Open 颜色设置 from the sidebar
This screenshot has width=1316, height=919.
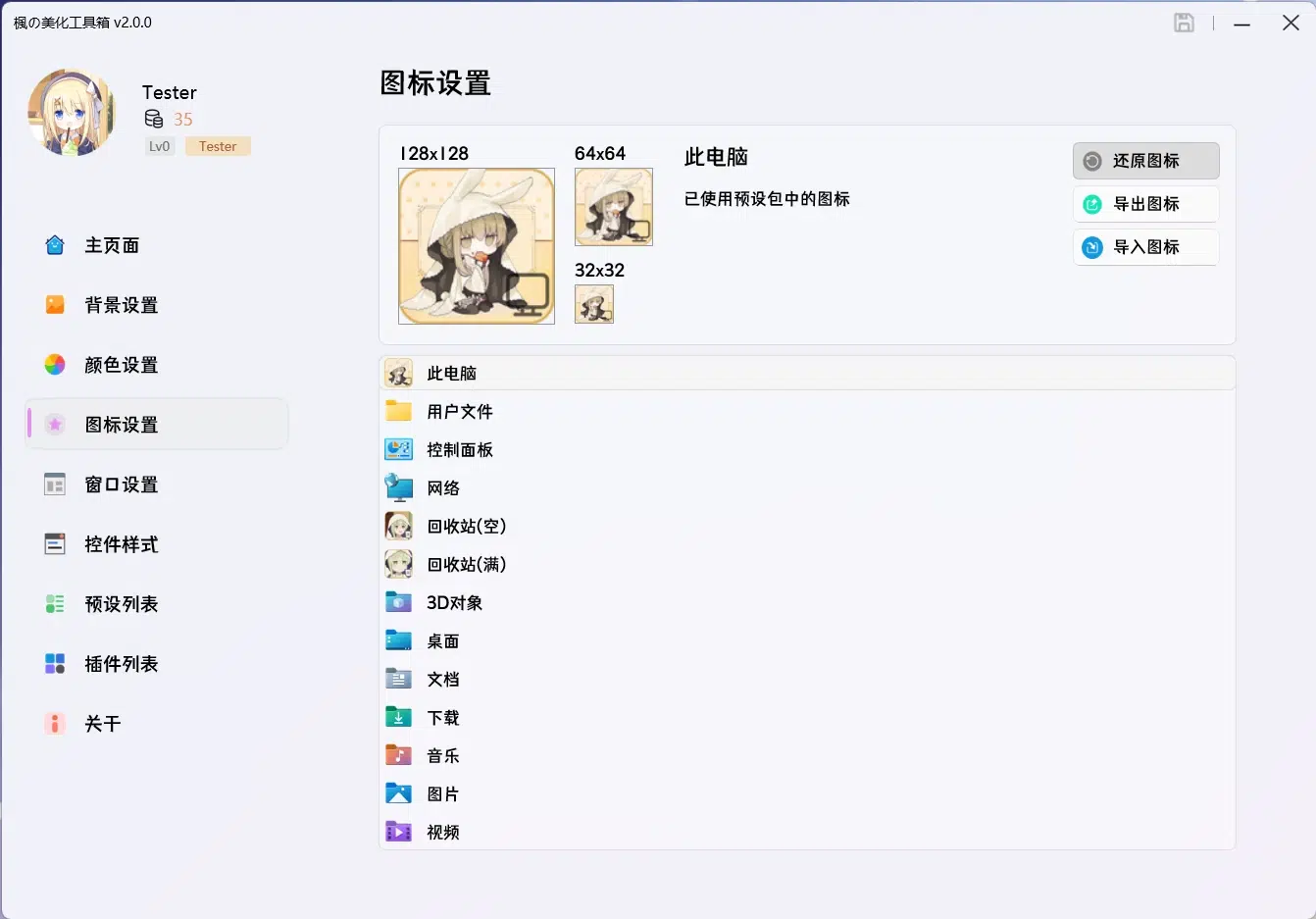(x=157, y=365)
